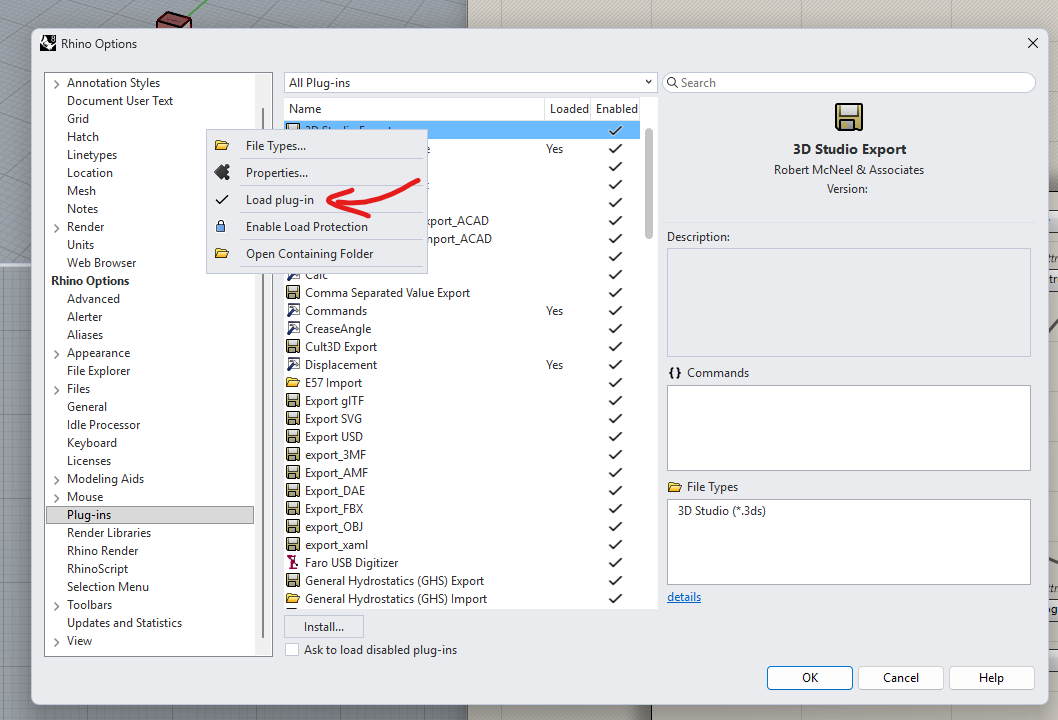Open the All Plug-ins filter dropdown

(470, 83)
